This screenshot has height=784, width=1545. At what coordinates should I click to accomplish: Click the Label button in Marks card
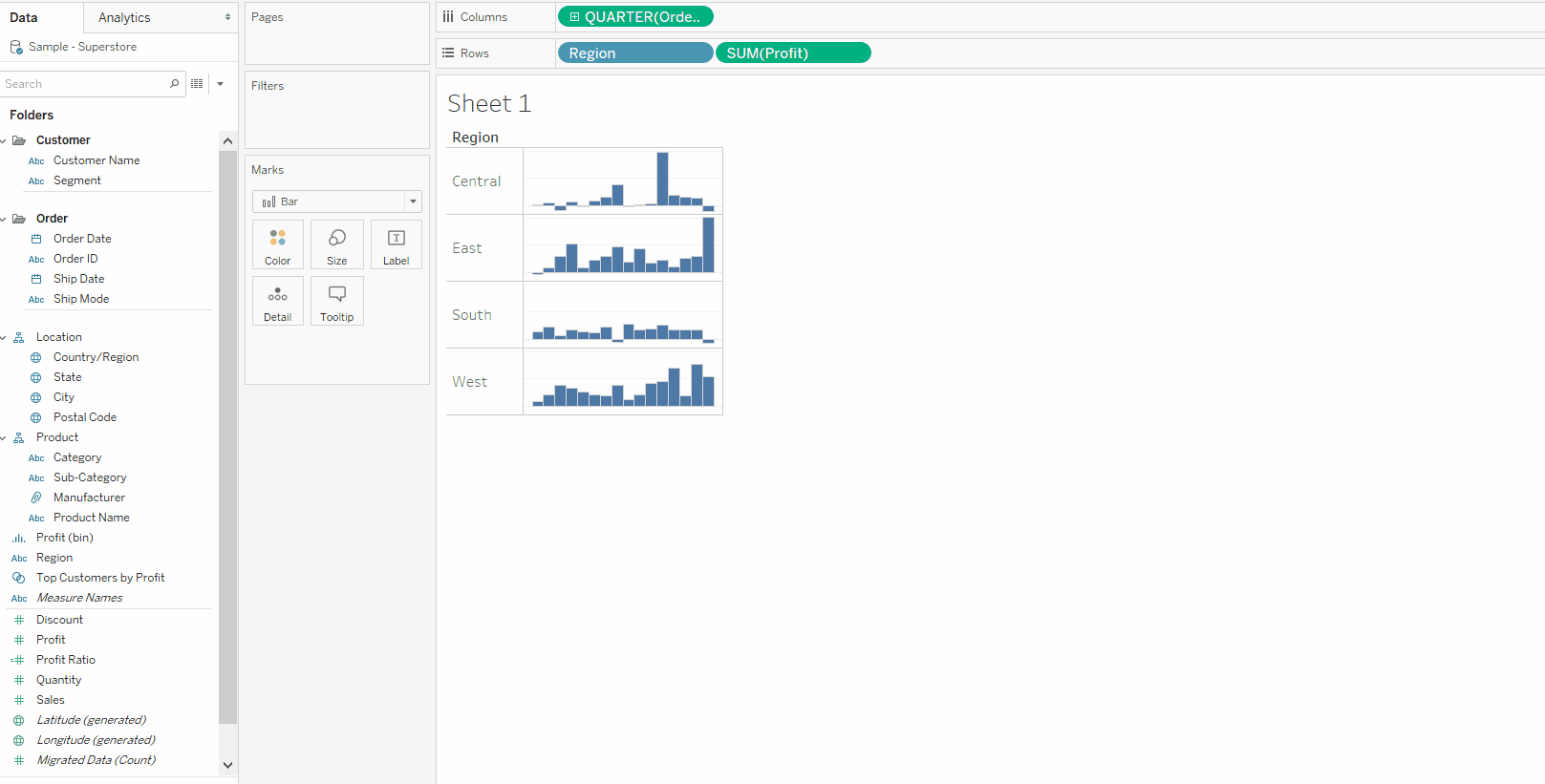tap(397, 244)
